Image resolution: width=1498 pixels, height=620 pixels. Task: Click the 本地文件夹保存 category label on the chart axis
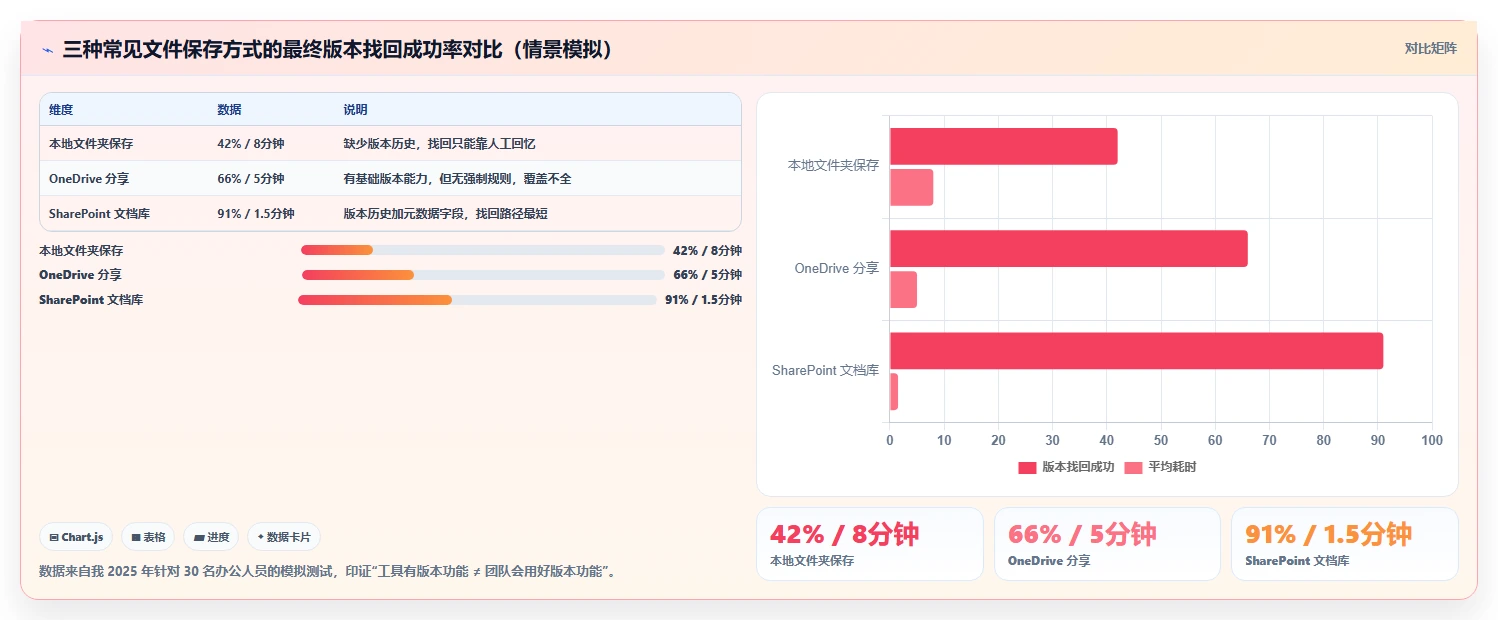point(833,166)
